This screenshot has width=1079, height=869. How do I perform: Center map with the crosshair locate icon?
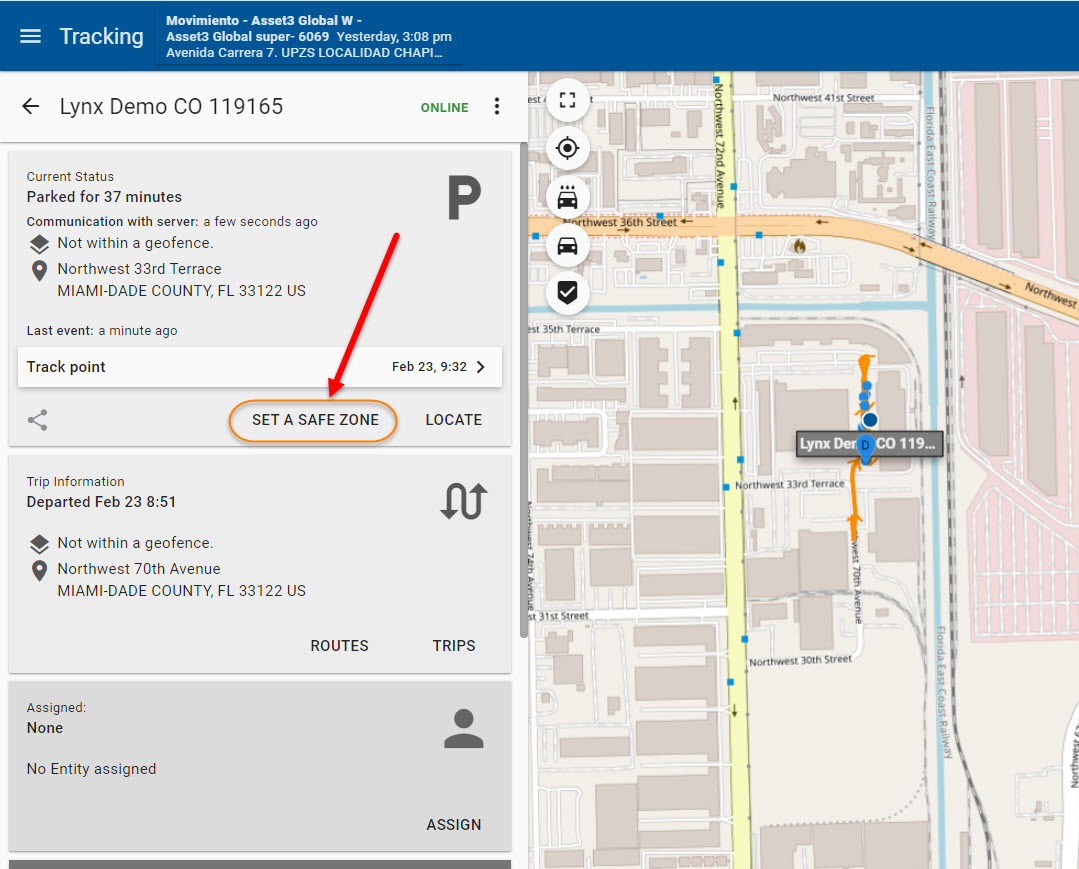[x=567, y=149]
